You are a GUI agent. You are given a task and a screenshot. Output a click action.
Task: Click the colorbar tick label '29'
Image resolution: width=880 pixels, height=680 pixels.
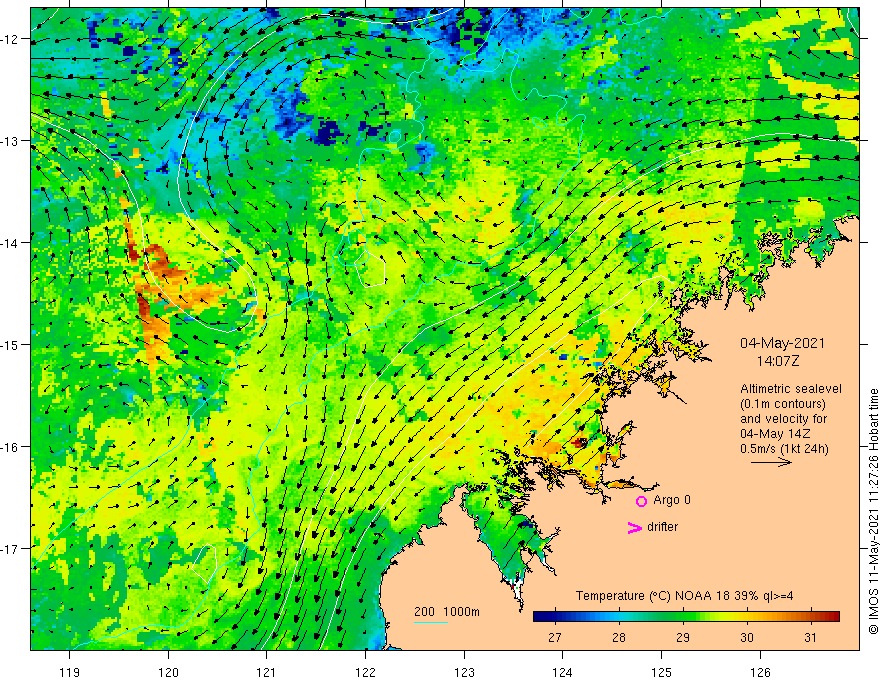(x=682, y=638)
